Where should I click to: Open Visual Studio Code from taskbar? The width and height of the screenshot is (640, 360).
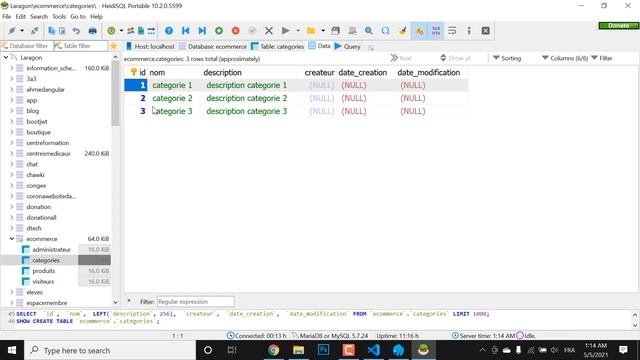[373, 350]
